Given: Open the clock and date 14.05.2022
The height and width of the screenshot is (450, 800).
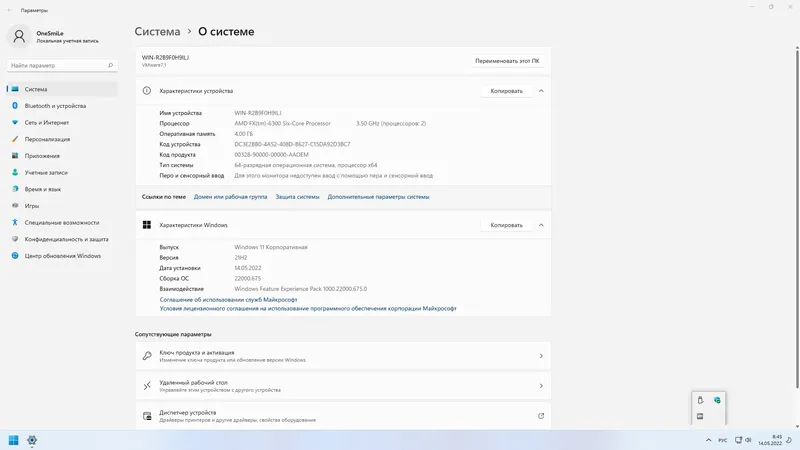Looking at the screenshot, I should pos(770,440).
